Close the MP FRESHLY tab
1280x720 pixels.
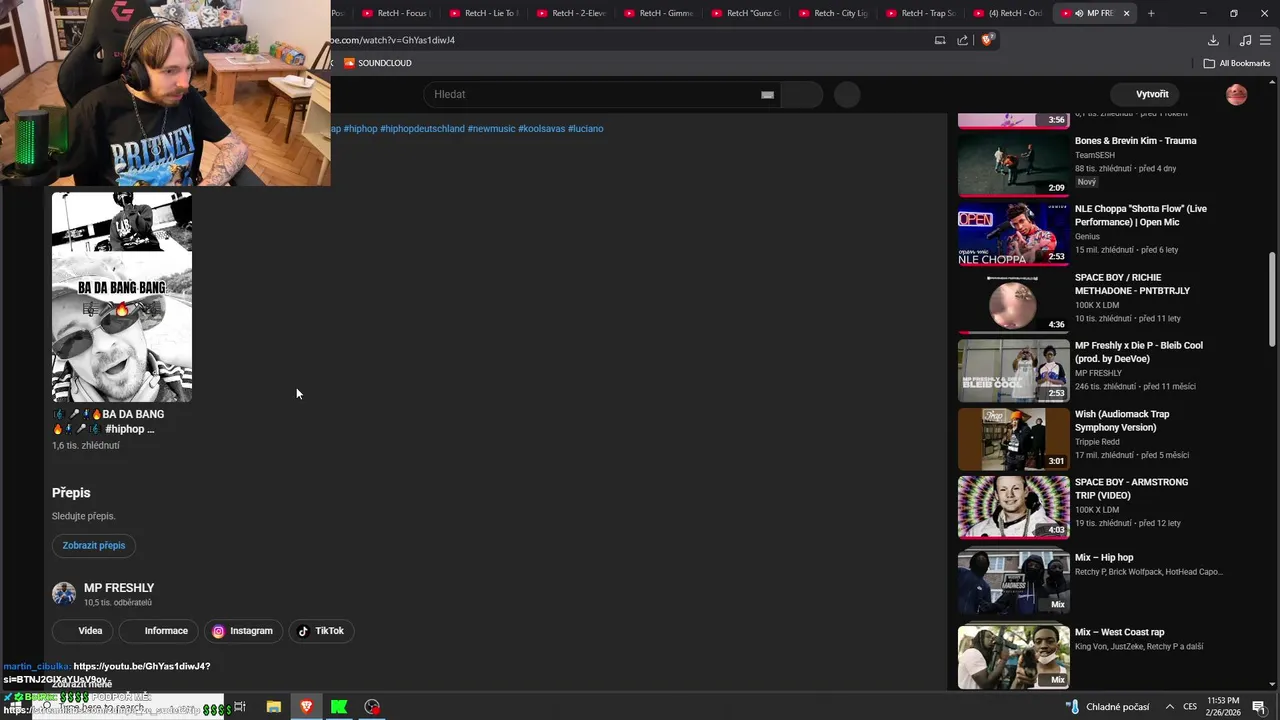1126,13
